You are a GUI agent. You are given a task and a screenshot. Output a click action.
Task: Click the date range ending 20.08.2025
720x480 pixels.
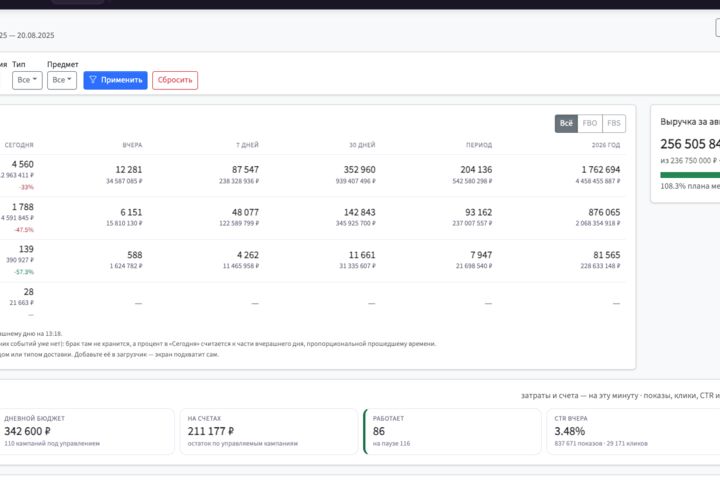(x=27, y=35)
